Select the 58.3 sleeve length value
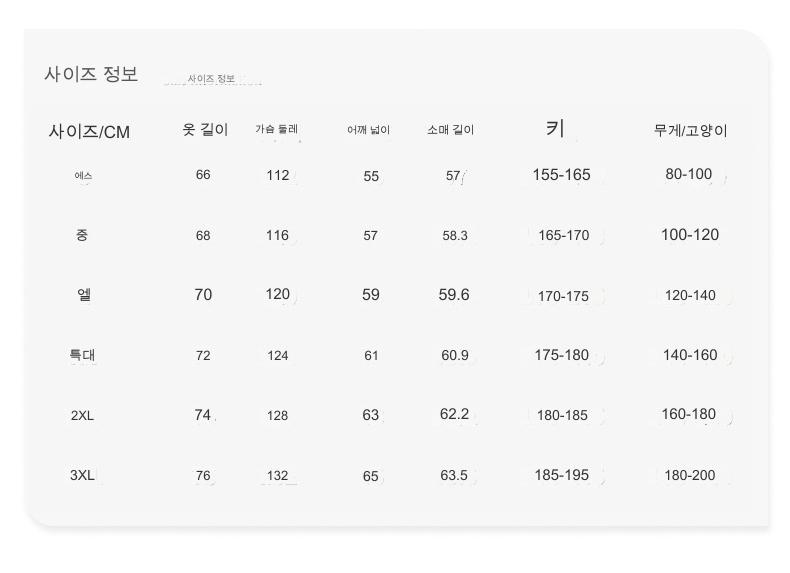This screenshot has width=790, height=573. click(455, 236)
